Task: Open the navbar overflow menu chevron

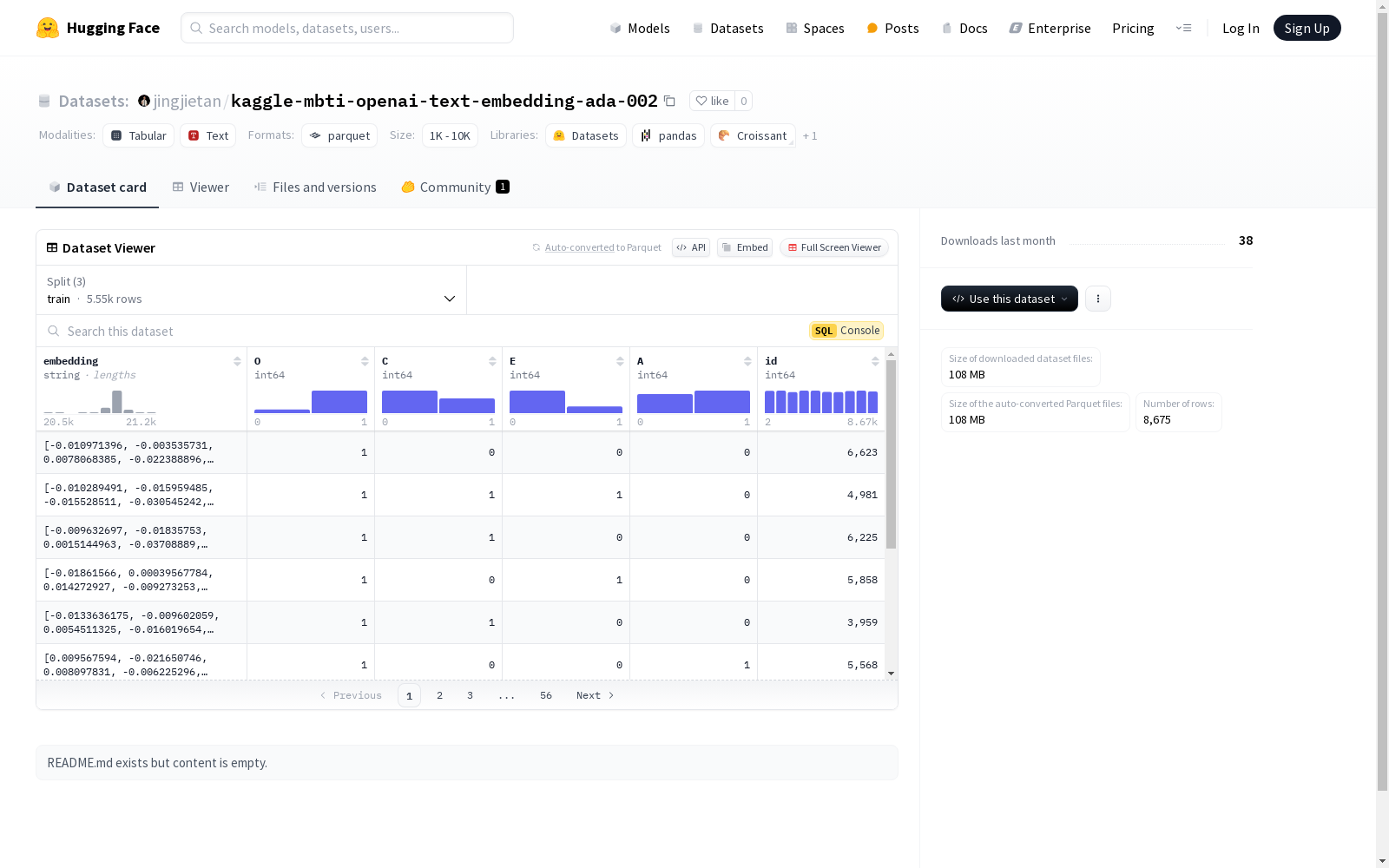Action: [x=1184, y=28]
